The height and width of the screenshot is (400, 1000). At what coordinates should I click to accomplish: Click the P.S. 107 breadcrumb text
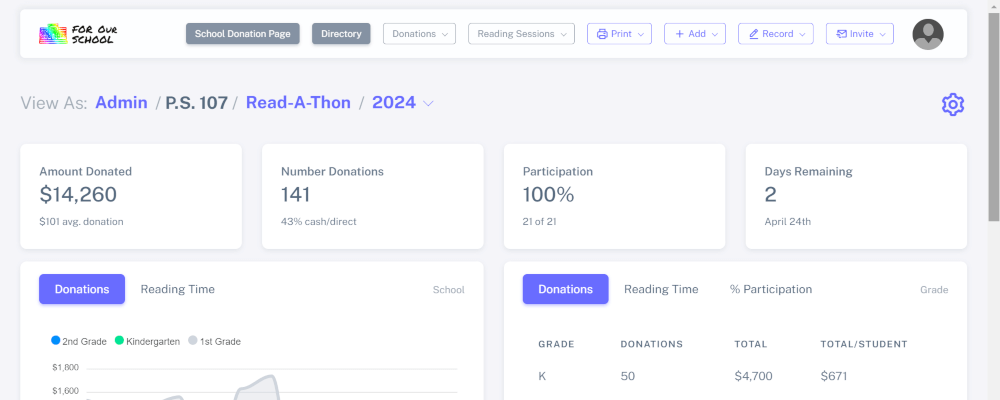pyautogui.click(x=196, y=103)
